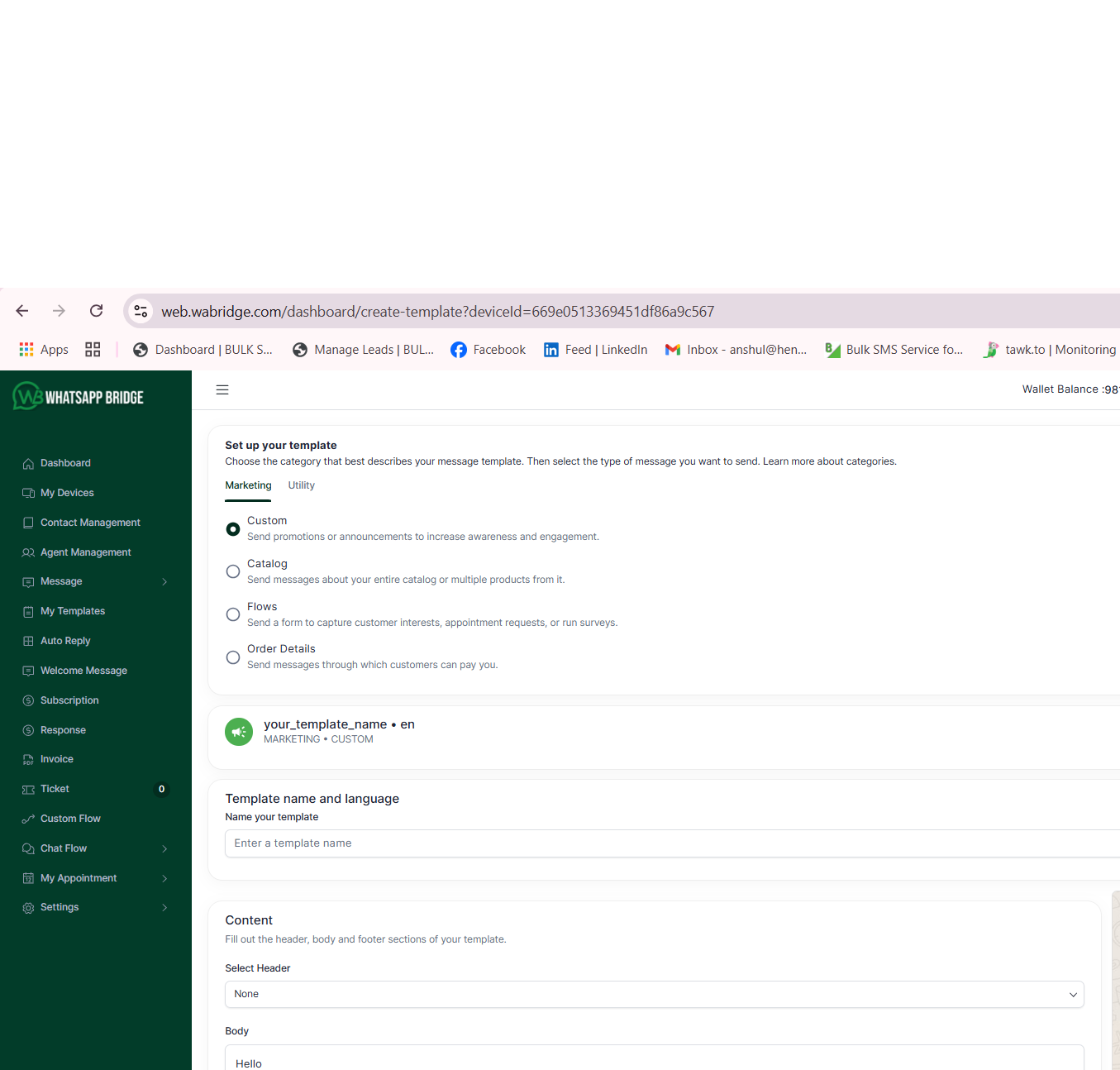Click the Response icon
Viewport: 1120px width, 1070px height.
(28, 730)
